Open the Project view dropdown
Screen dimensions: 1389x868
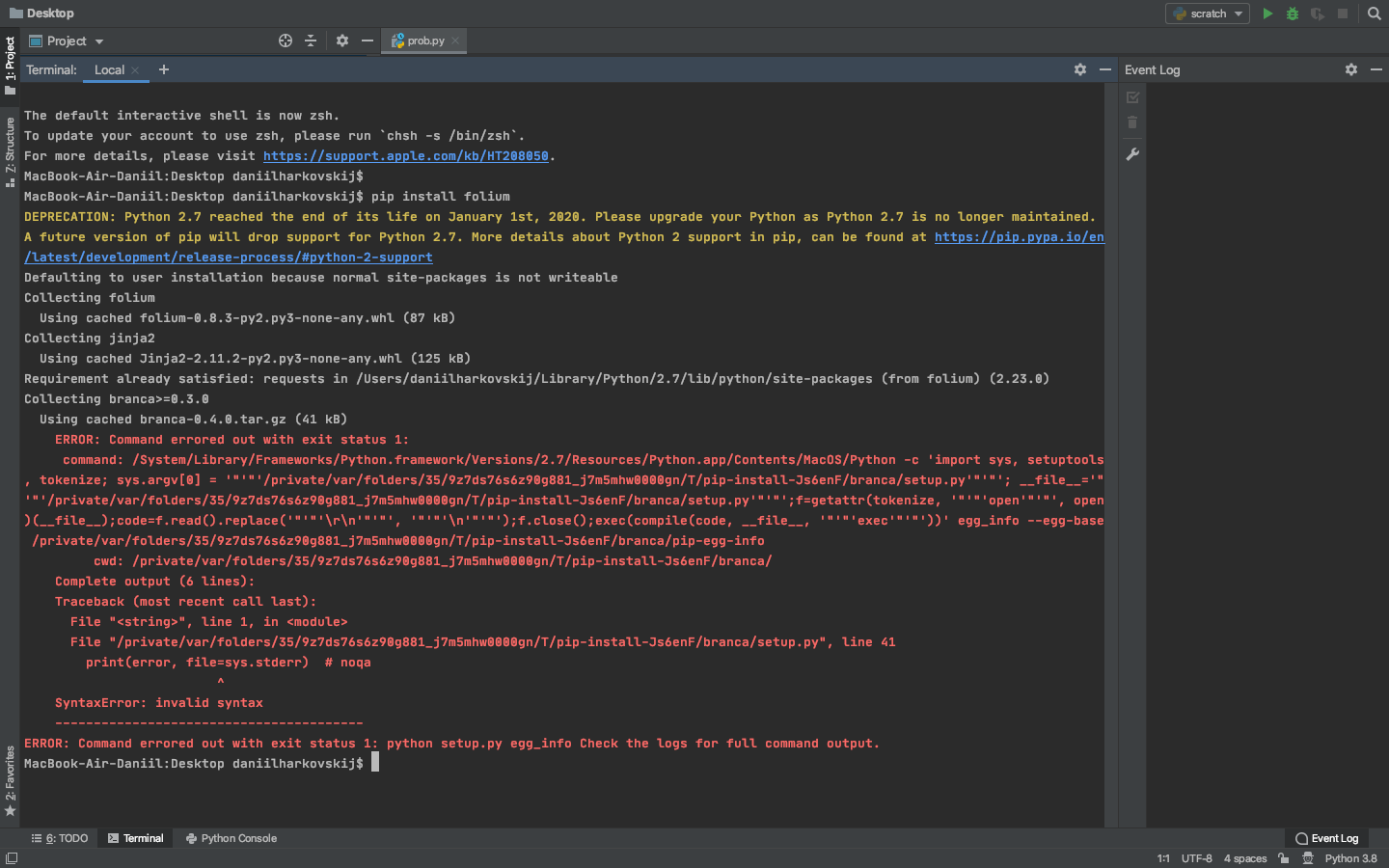click(x=67, y=41)
